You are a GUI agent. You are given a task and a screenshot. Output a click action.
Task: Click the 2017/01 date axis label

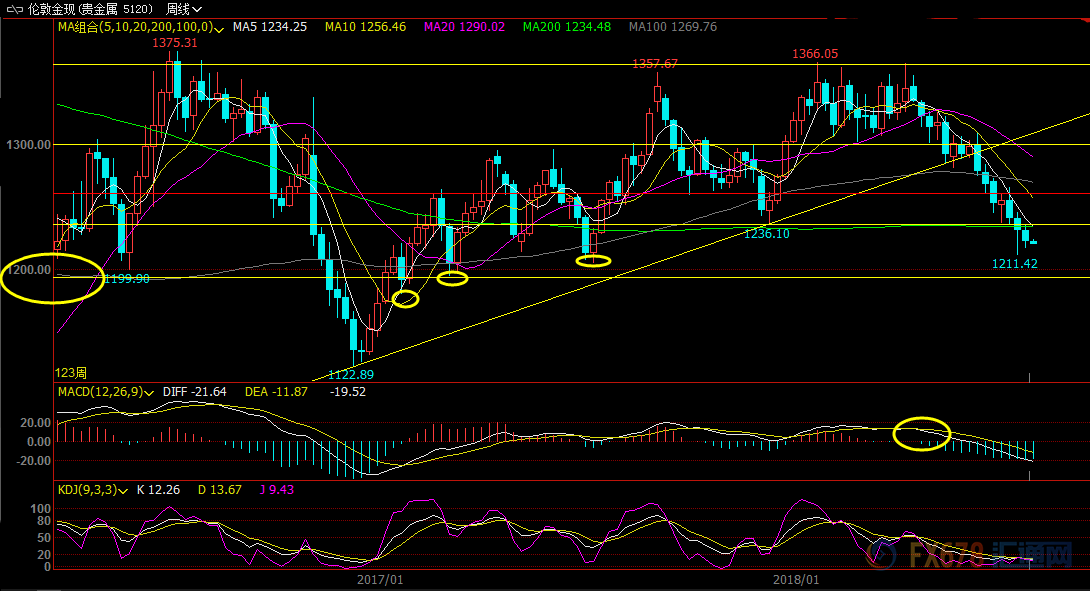[x=380, y=579]
